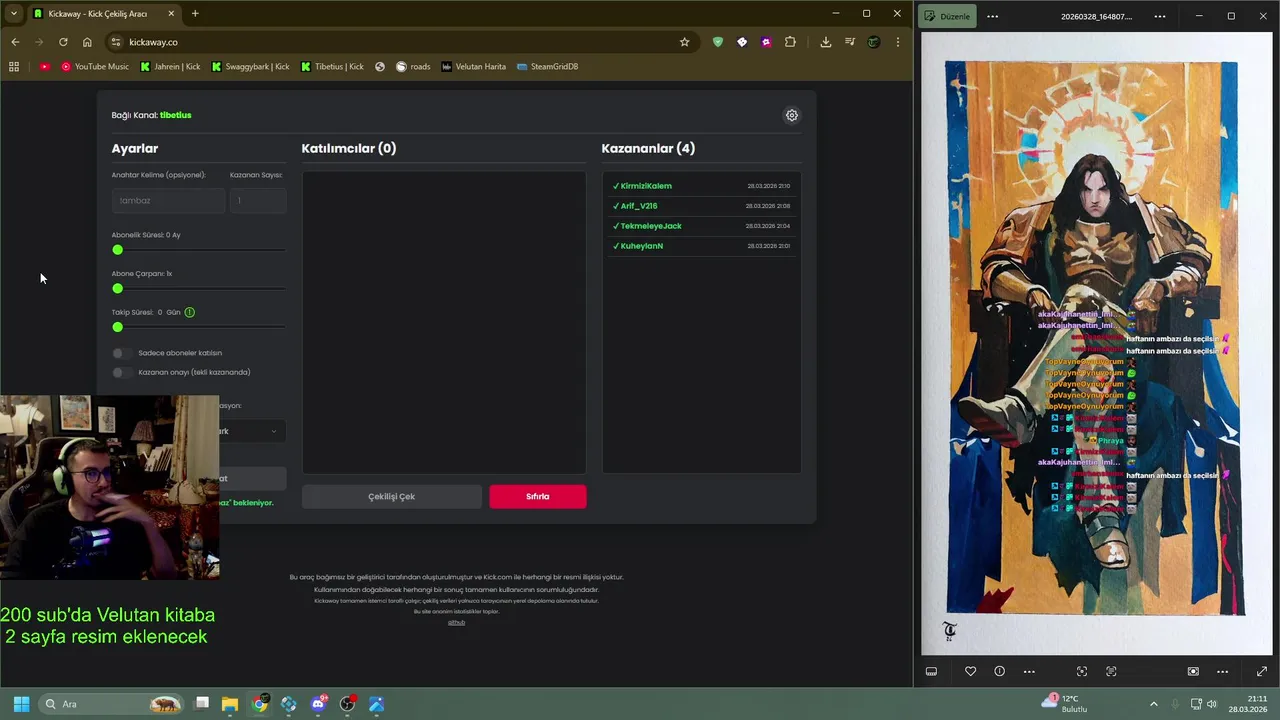Viewport: 1280px width, 720px height.
Task: Open File Explorer from the taskbar
Action: coord(230,704)
